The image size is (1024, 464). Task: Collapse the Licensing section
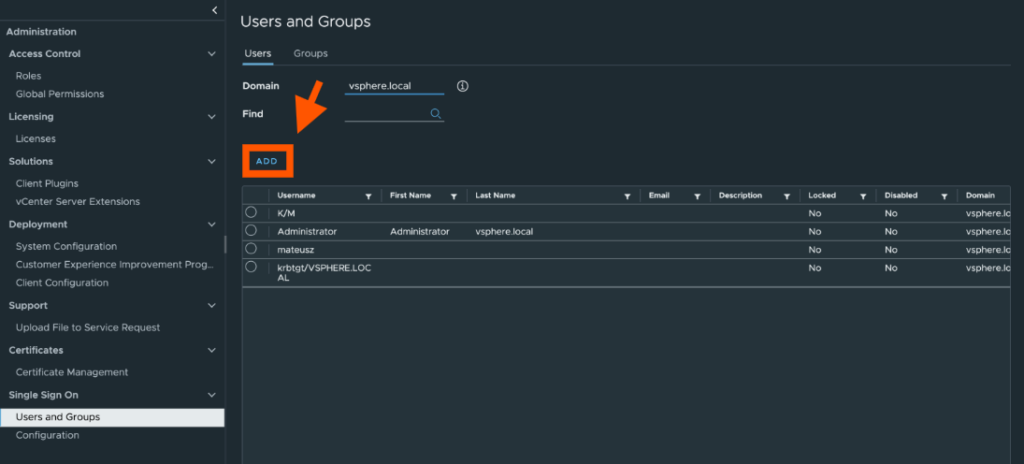pyautogui.click(x=211, y=117)
